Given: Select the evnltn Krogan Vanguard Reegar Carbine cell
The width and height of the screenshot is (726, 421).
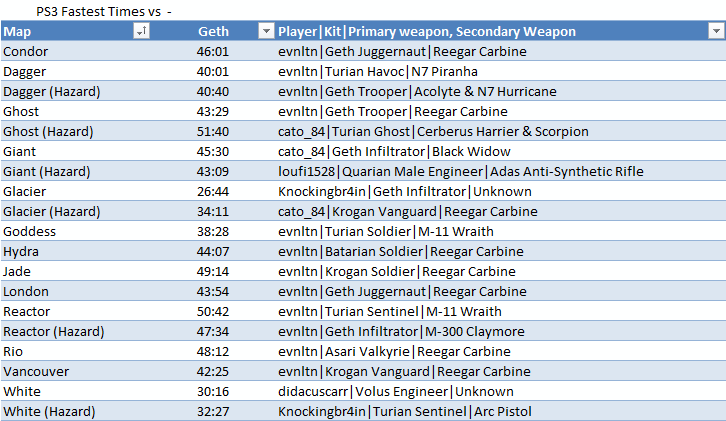Looking at the screenshot, I should pyautogui.click(x=501, y=371).
